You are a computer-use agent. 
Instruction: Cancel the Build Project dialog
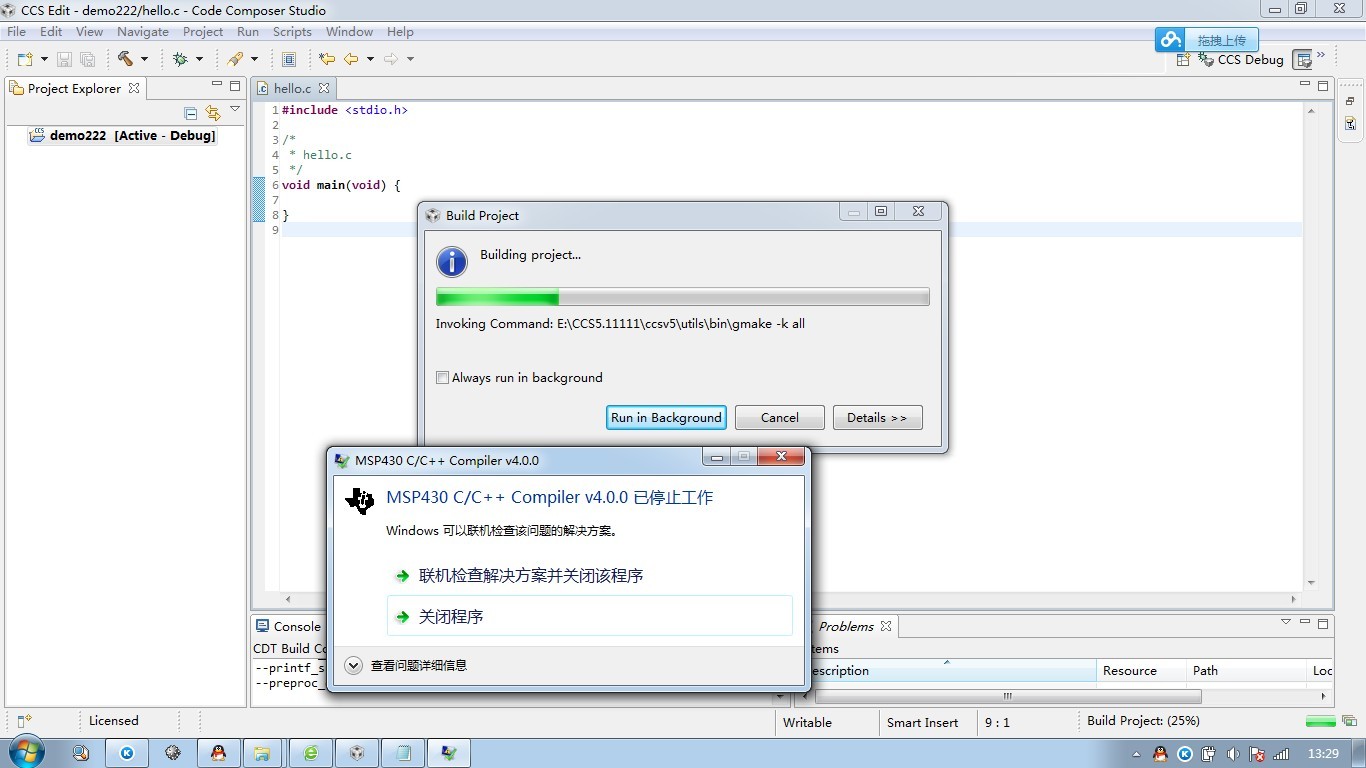tap(780, 418)
